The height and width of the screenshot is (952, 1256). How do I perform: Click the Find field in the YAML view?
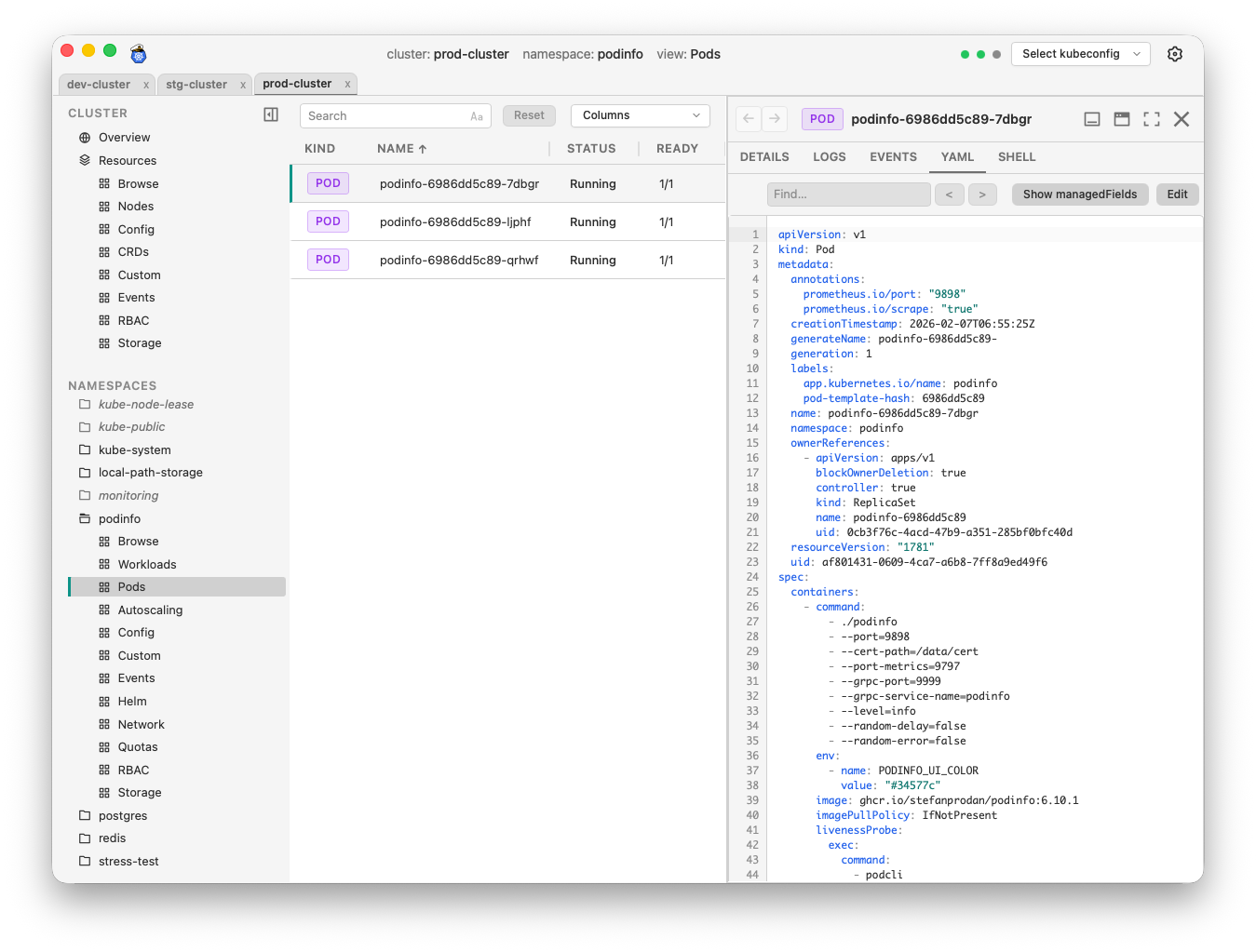click(x=847, y=194)
